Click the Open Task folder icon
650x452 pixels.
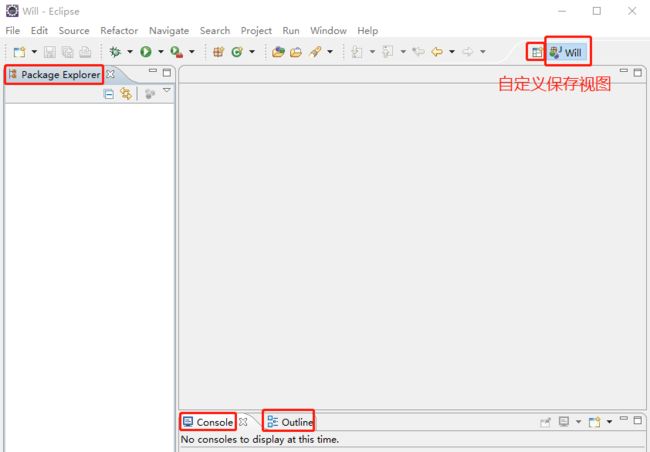[x=296, y=52]
